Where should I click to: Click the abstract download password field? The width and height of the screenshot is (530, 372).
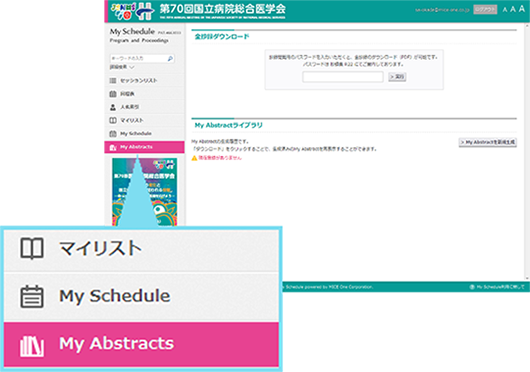coord(343,77)
